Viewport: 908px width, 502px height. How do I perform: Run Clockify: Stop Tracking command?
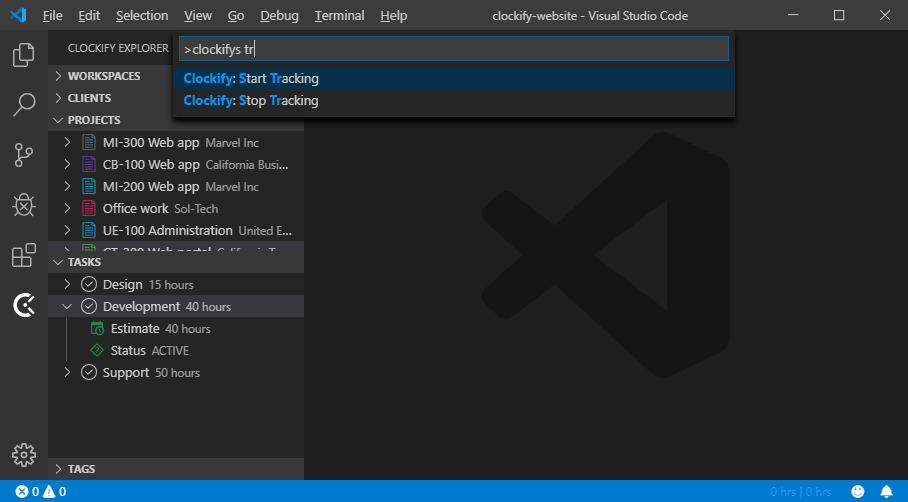click(x=453, y=100)
